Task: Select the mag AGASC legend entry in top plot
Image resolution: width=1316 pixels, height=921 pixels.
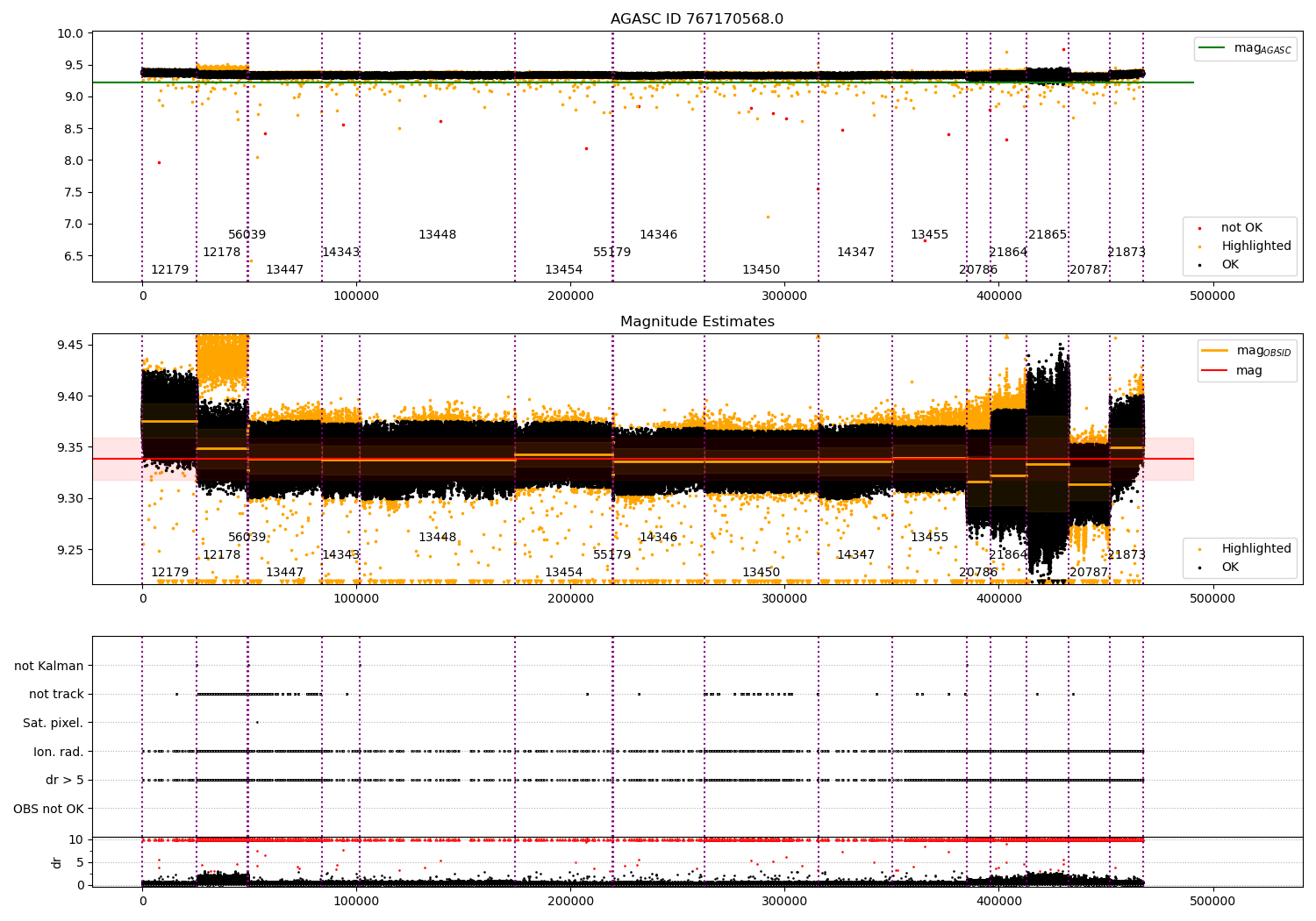Action: pyautogui.click(x=1245, y=48)
